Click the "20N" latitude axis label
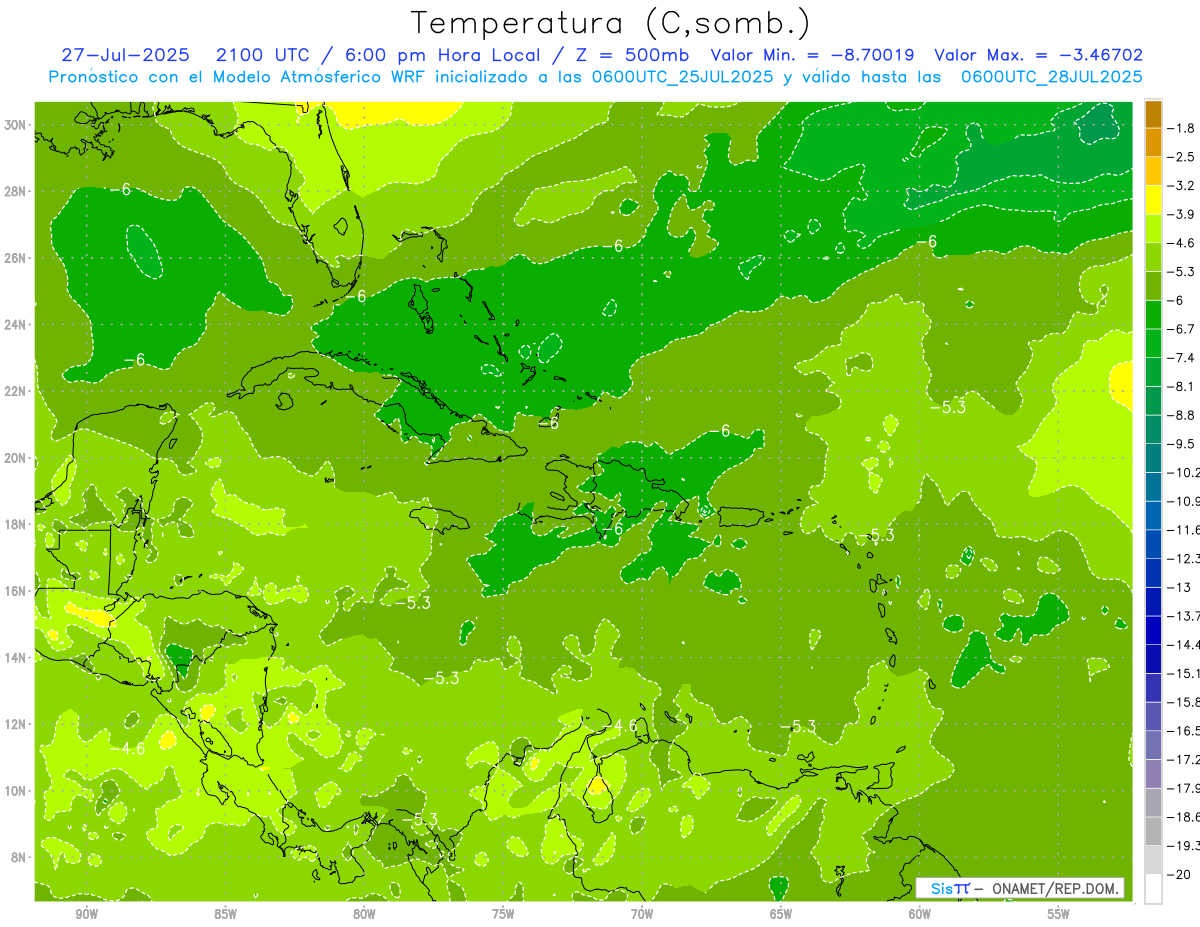Image resolution: width=1200 pixels, height=927 pixels. 16,458
